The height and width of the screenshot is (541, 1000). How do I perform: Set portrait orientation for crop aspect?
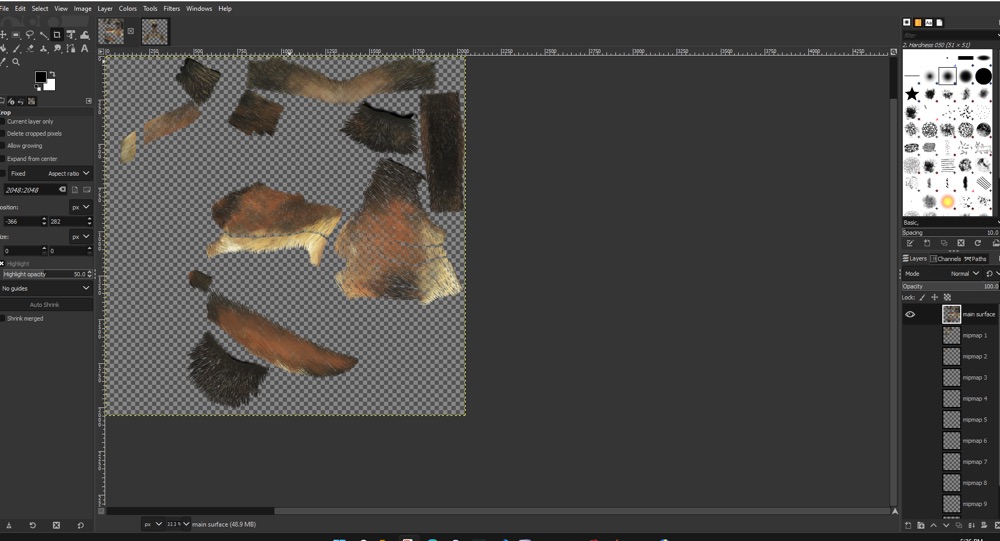75,189
